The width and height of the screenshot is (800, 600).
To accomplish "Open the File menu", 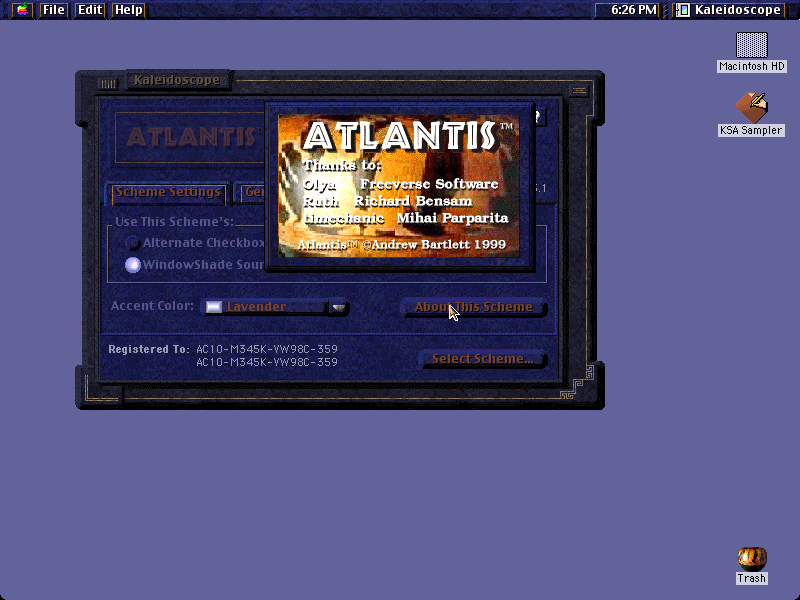I will 54,10.
